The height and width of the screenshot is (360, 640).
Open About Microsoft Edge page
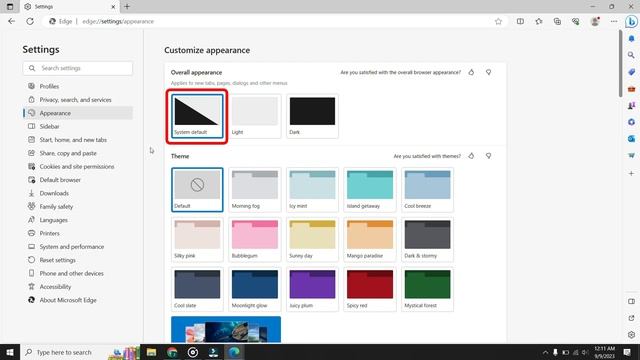point(78,300)
